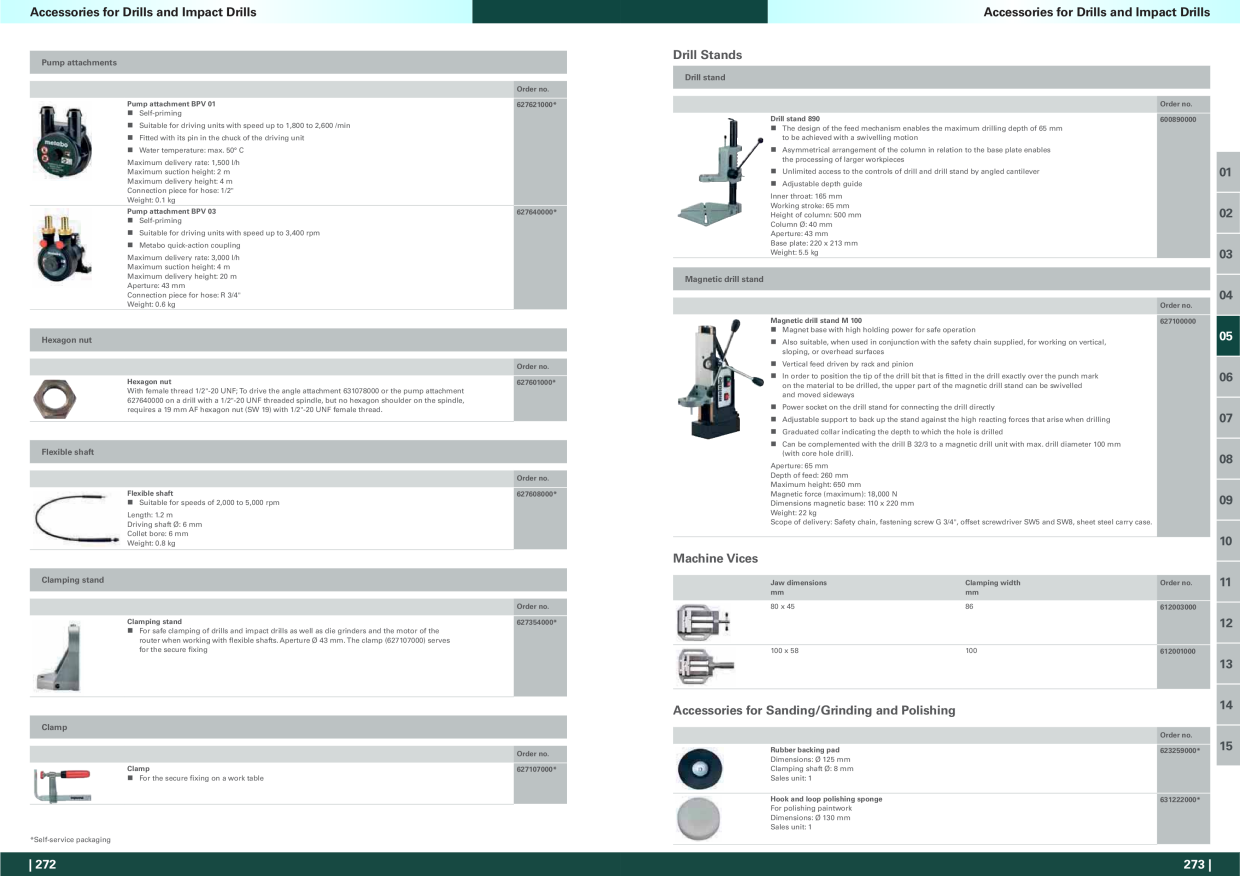Click order number 631222000*
Viewport: 1240px width, 876px height.
tap(1180, 800)
